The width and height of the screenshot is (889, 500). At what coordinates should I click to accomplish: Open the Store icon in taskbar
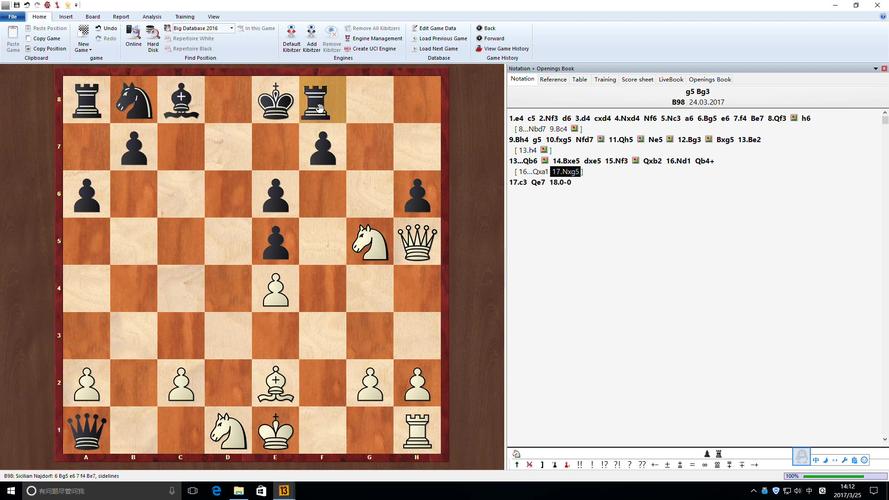pyautogui.click(x=261, y=490)
